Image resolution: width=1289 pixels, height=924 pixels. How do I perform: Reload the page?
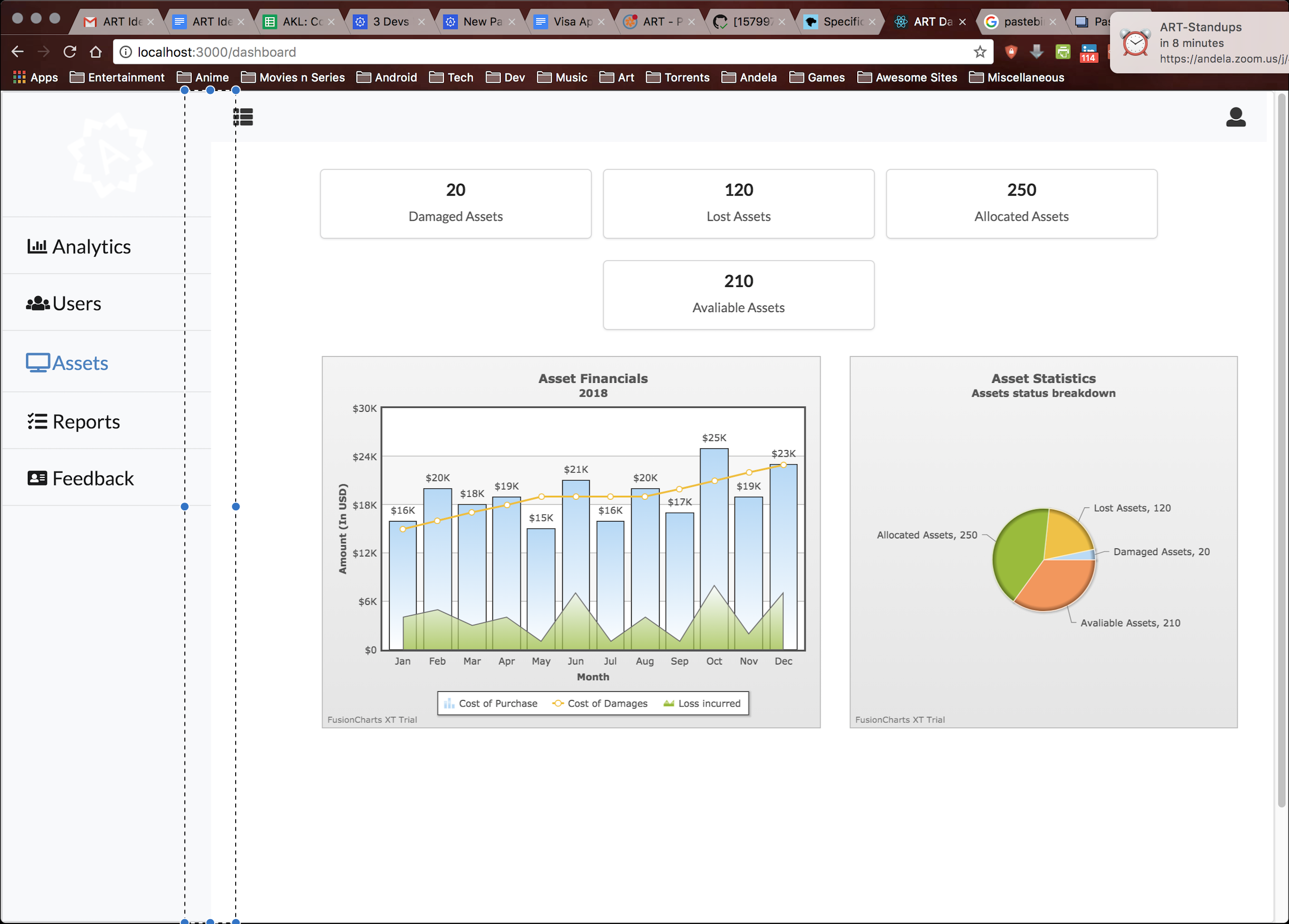pos(70,52)
